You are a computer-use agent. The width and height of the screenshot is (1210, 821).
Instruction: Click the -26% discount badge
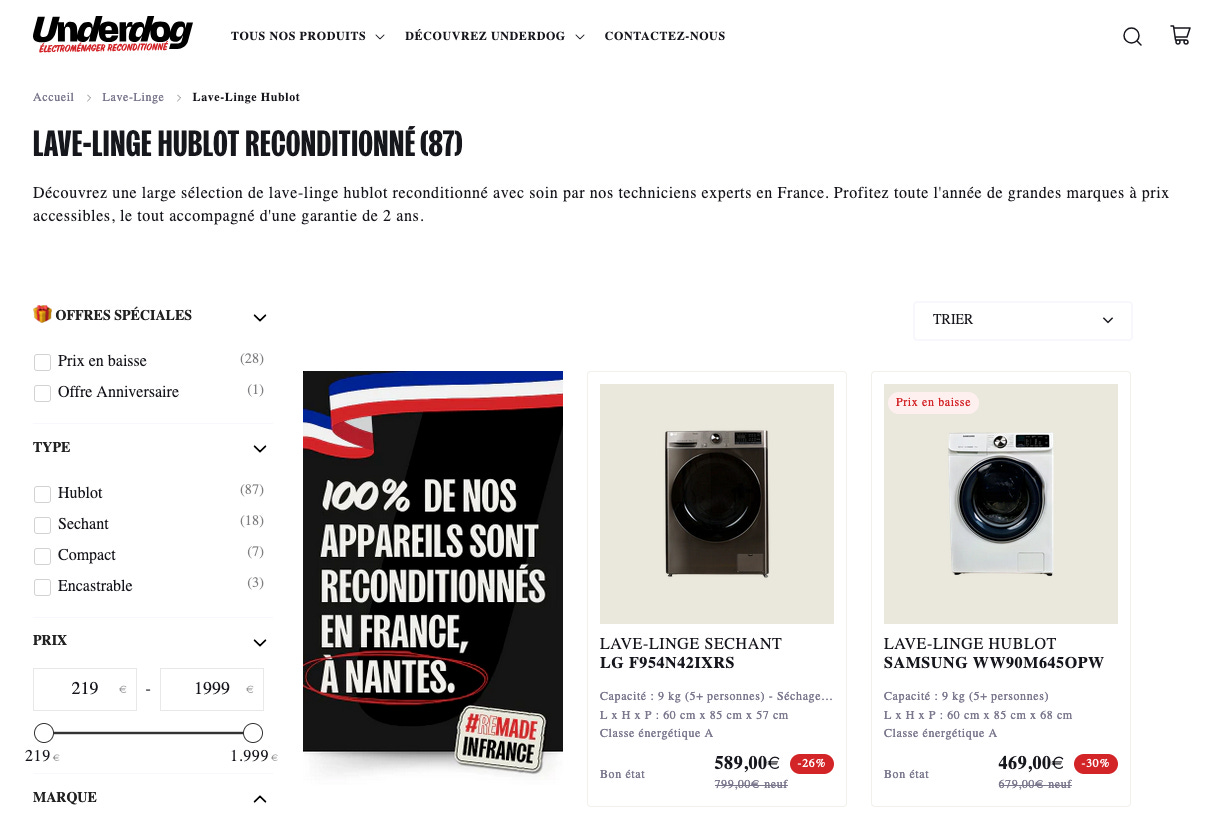[812, 763]
